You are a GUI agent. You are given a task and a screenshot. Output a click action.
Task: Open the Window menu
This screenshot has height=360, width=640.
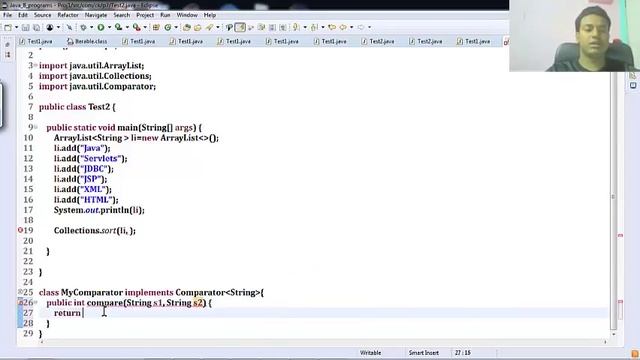[x=187, y=15]
